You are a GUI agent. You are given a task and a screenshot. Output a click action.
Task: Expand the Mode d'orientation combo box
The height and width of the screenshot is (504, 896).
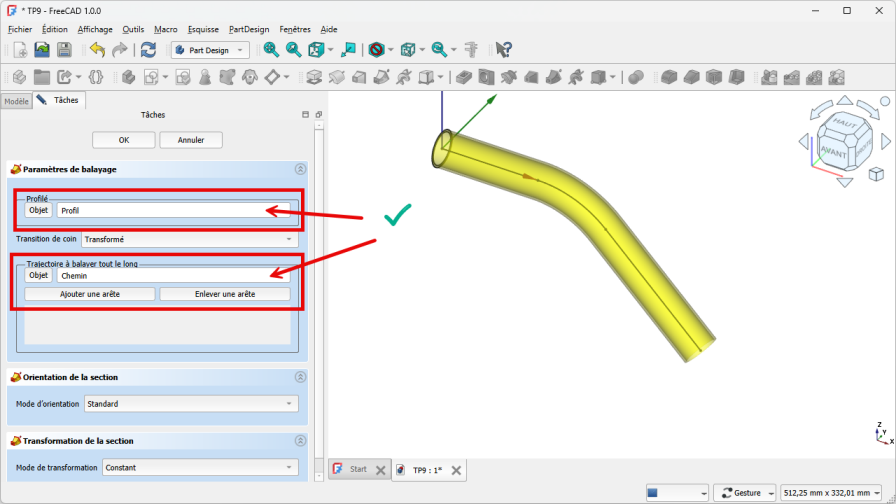point(190,404)
